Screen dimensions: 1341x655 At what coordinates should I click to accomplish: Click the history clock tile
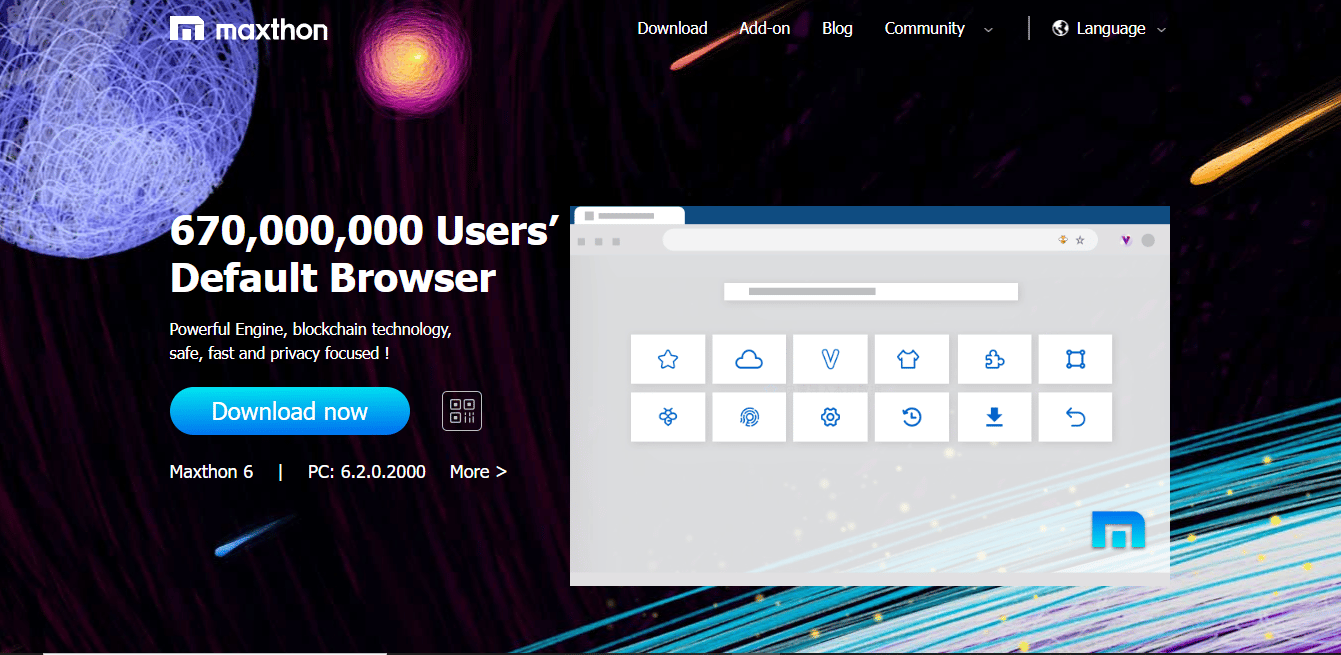coord(911,417)
